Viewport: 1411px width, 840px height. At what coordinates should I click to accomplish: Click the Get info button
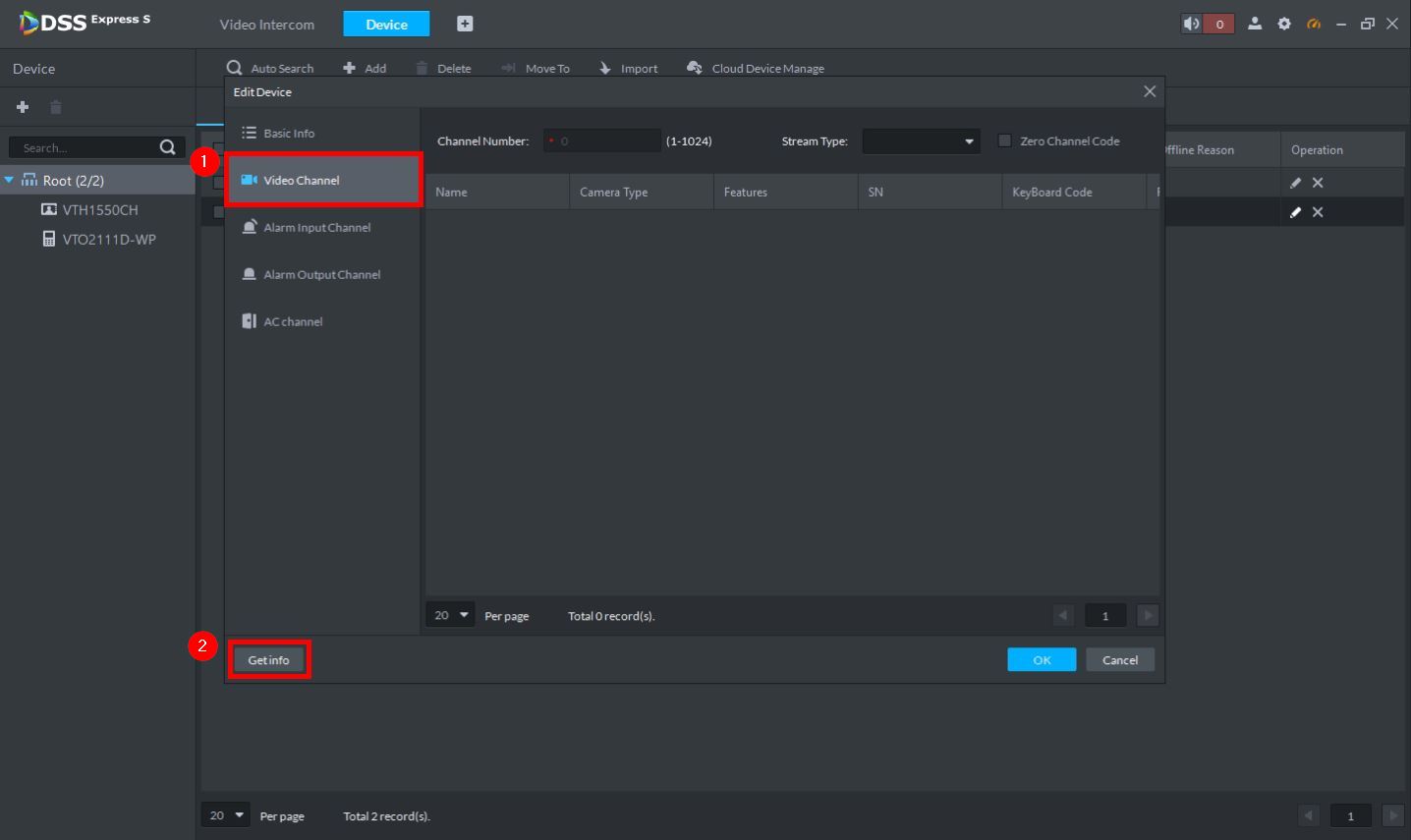coord(268,660)
